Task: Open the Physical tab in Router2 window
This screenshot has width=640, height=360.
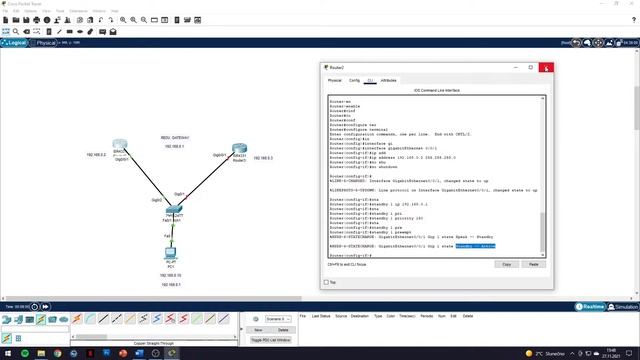Action: coord(335,80)
